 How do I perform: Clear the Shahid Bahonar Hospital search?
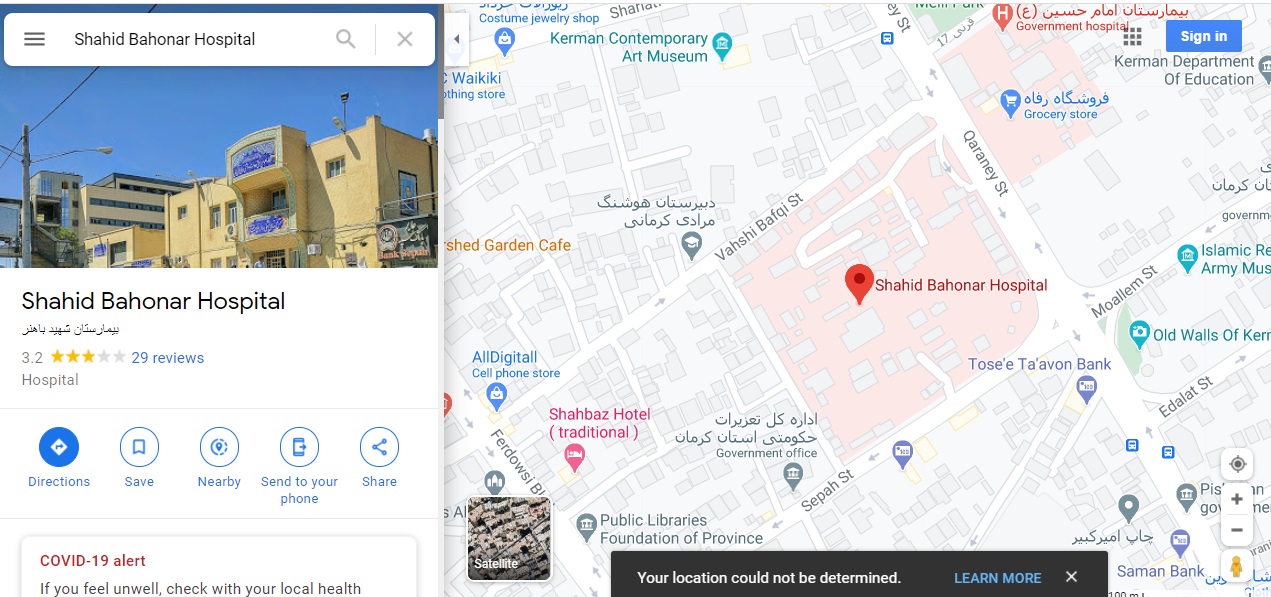click(405, 39)
